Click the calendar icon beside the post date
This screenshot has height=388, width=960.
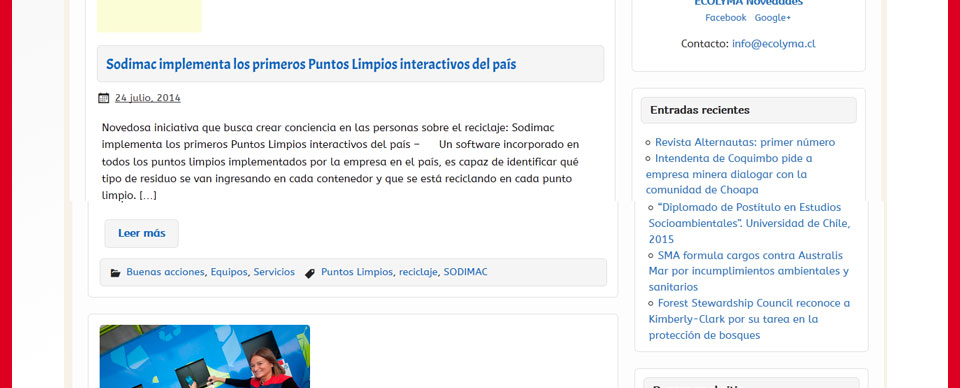point(103,98)
